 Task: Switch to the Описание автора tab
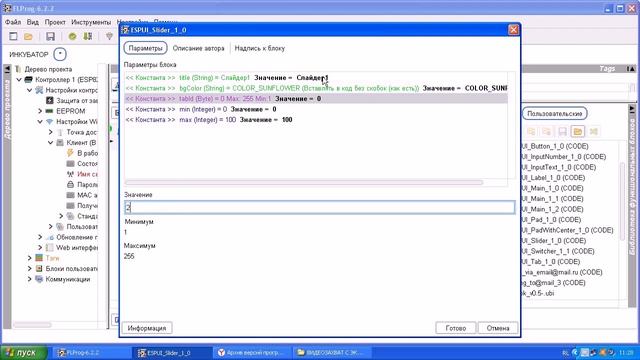[198, 48]
